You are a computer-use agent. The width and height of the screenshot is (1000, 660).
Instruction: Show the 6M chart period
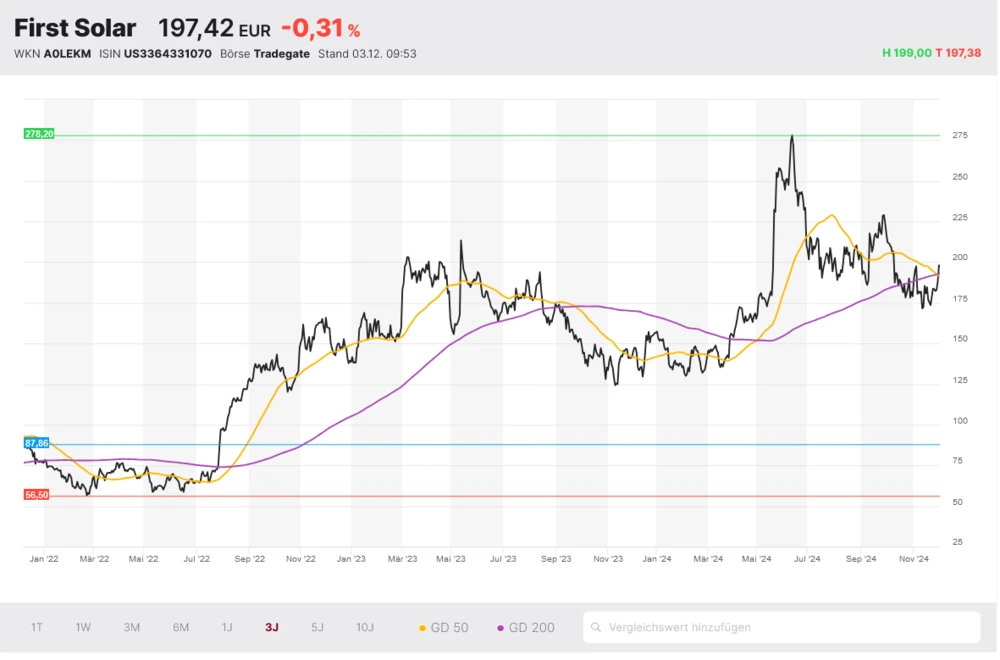[181, 627]
